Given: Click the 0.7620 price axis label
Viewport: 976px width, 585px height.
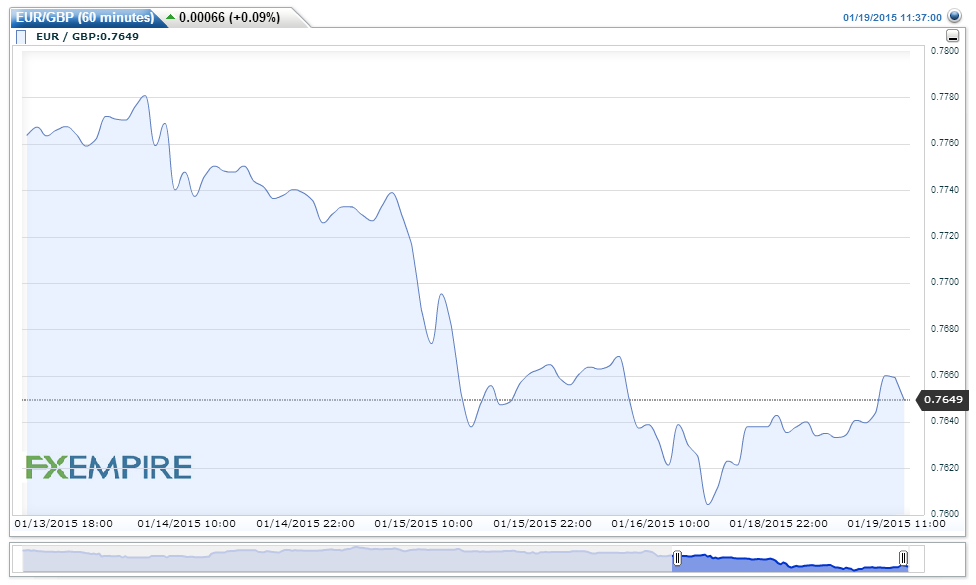Looking at the screenshot, I should tap(945, 467).
